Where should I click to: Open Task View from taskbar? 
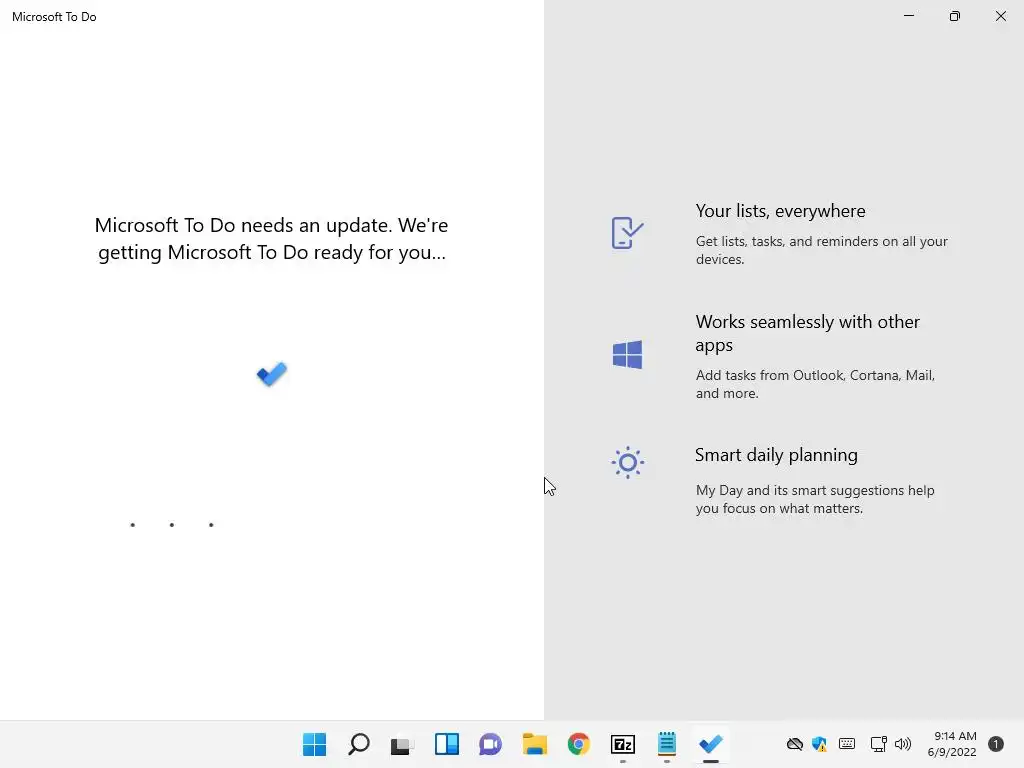coord(402,744)
